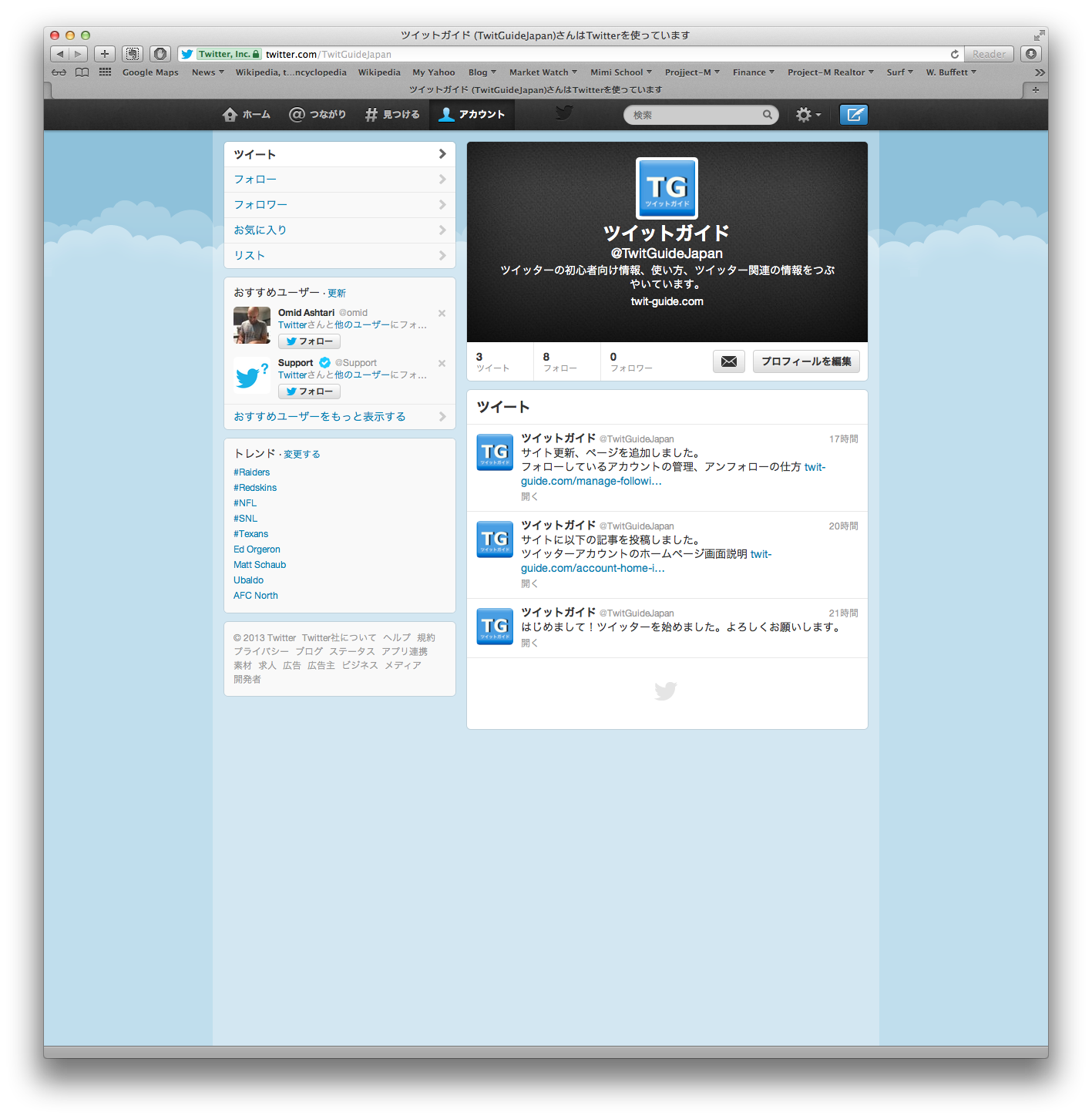This screenshot has height=1119, width=1092.
Task: Click the Safari back navigation arrow
Action: (x=60, y=54)
